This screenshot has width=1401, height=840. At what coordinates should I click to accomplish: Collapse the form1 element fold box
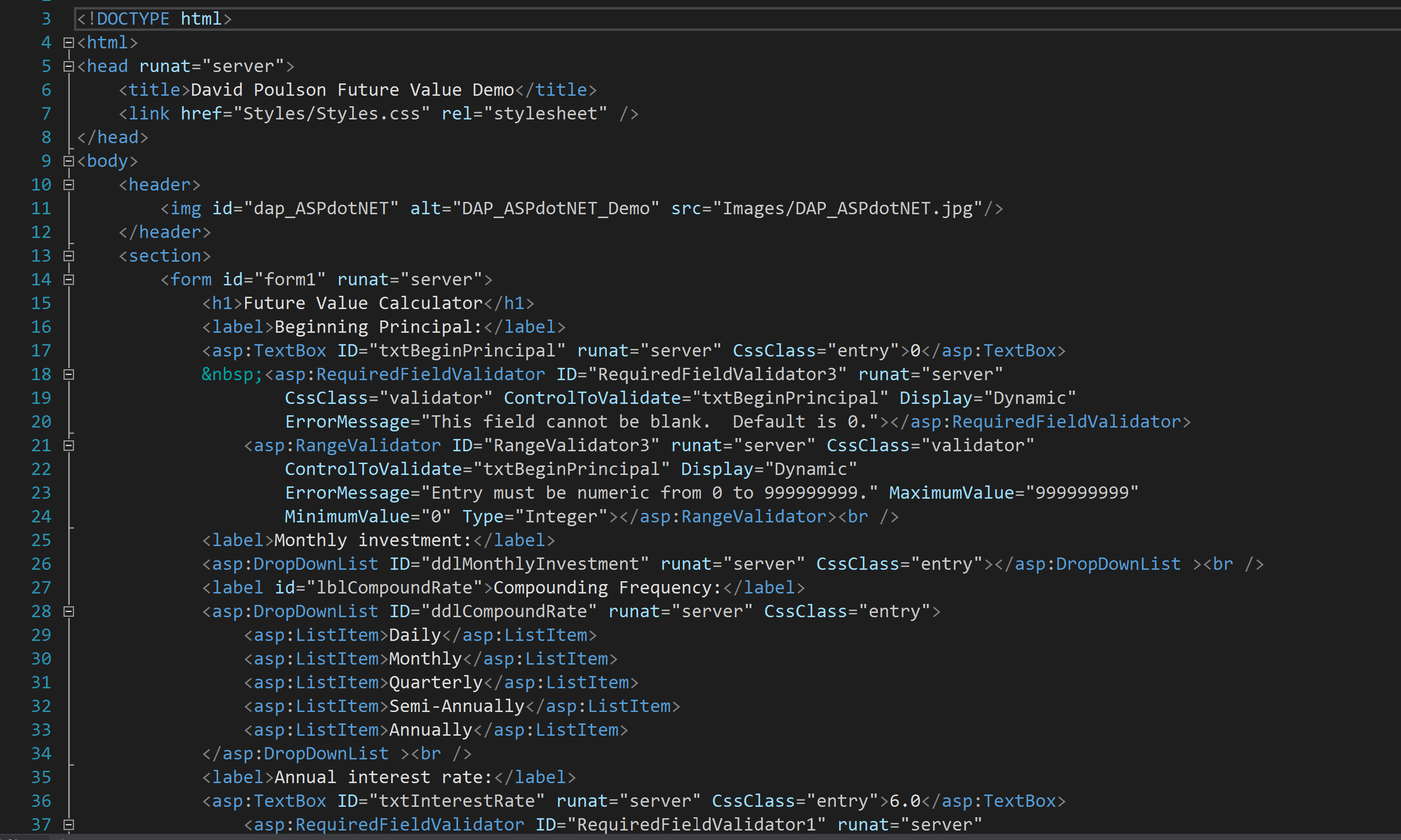pyautogui.click(x=68, y=280)
